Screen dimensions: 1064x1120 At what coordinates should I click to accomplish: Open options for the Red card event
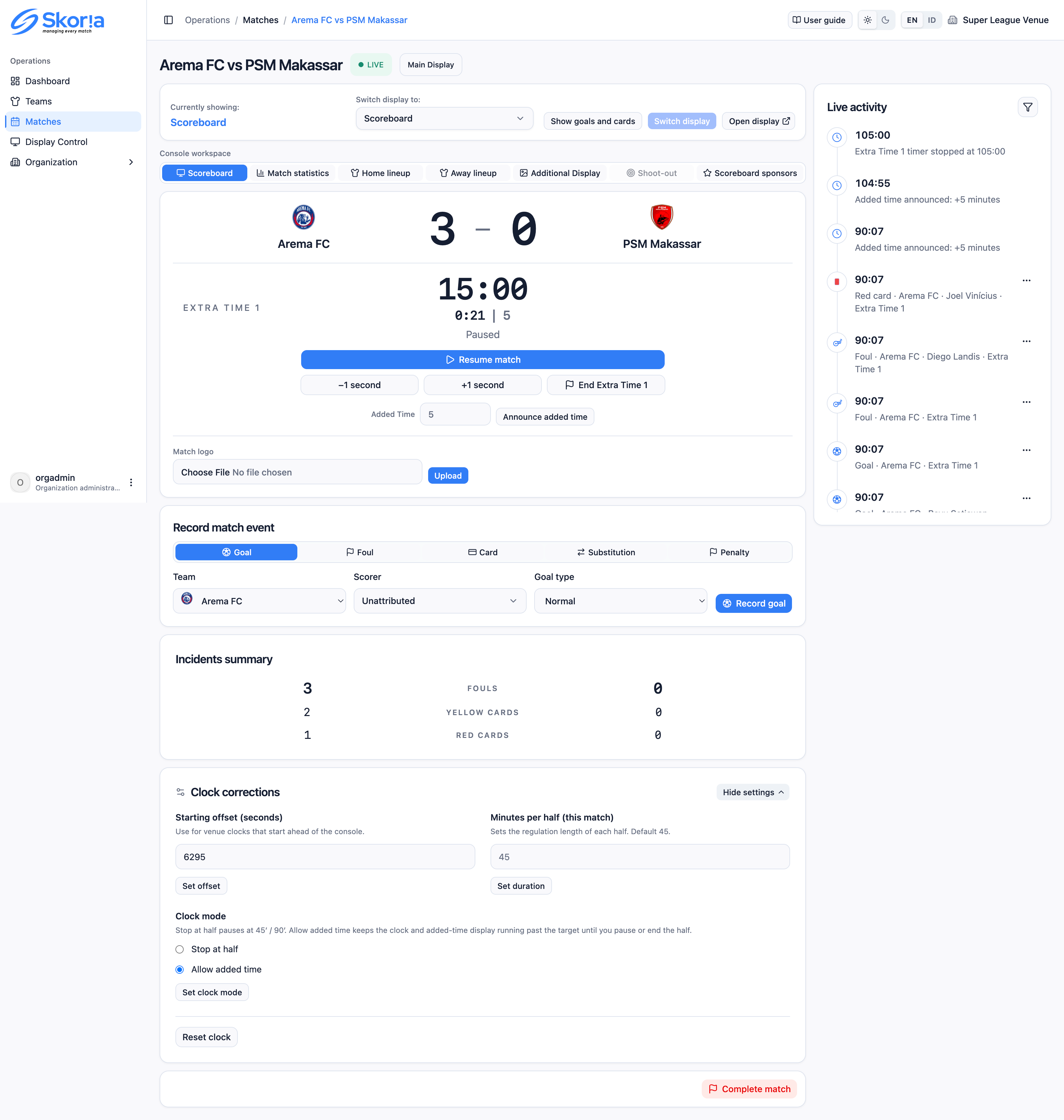point(1026,280)
